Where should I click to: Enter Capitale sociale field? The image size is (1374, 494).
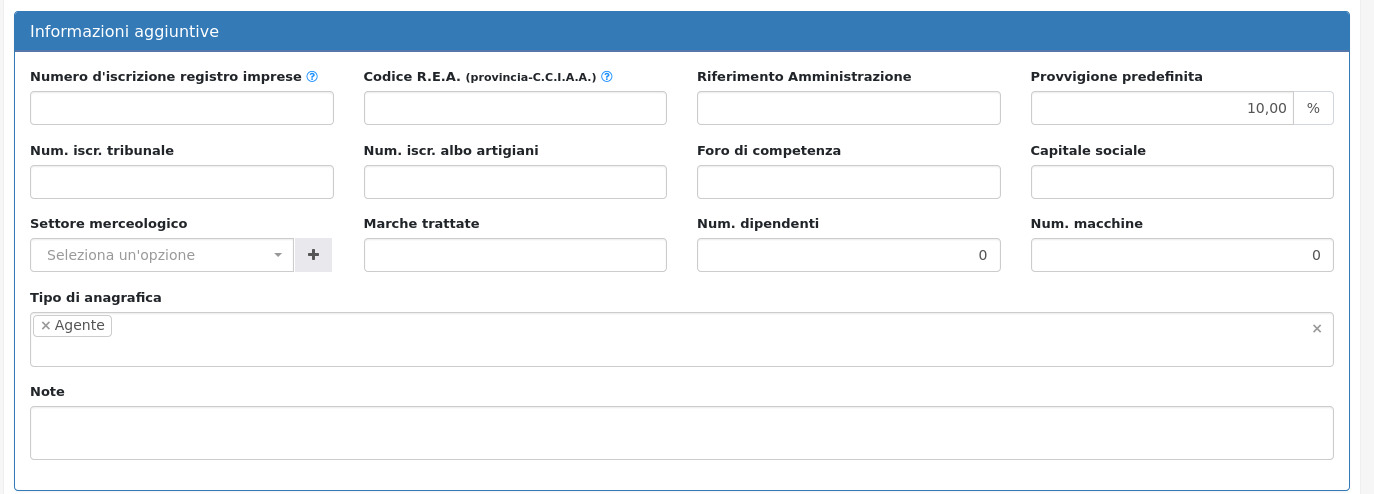pyautogui.click(x=1182, y=182)
